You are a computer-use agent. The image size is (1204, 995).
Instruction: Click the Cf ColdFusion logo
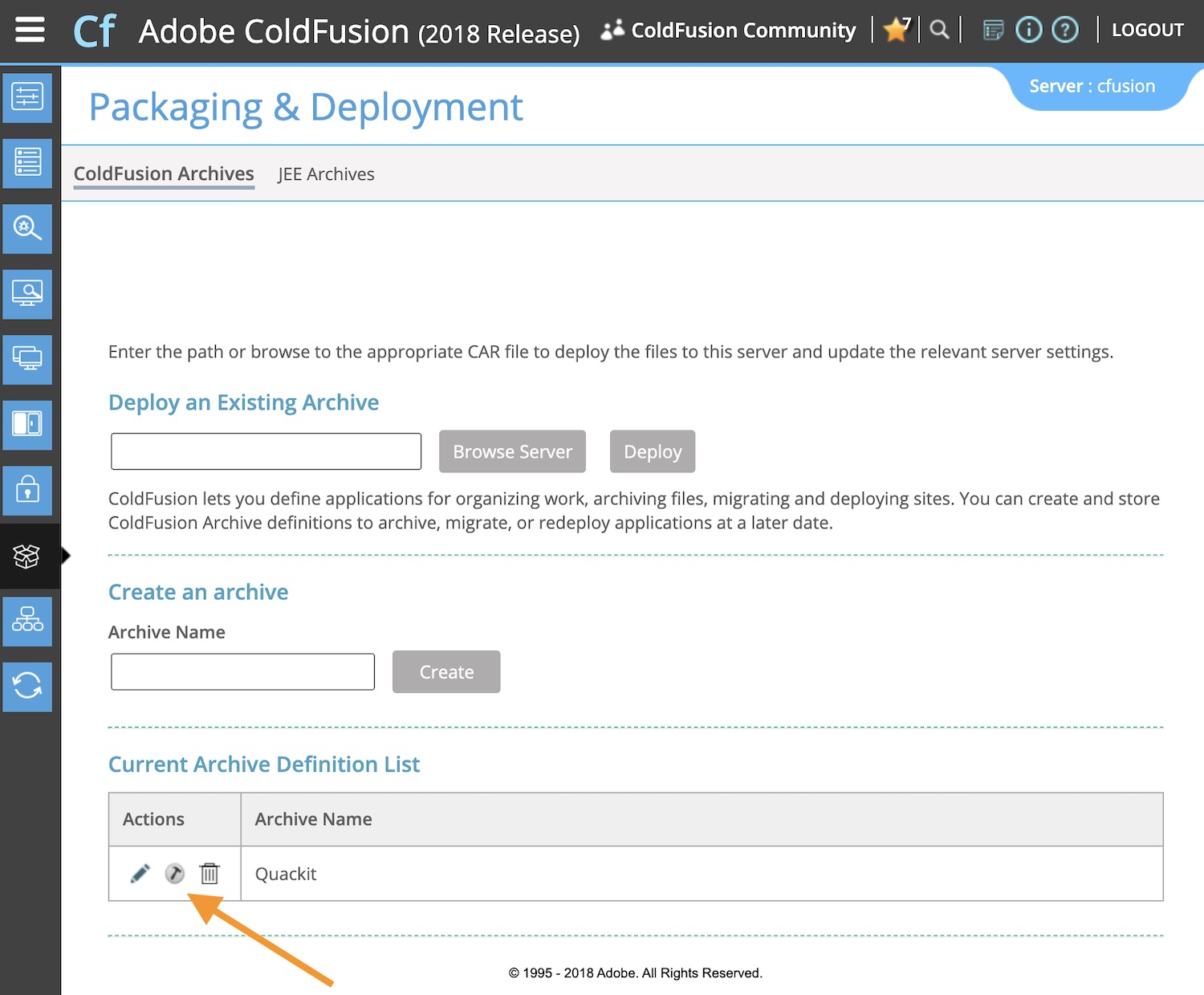94,31
